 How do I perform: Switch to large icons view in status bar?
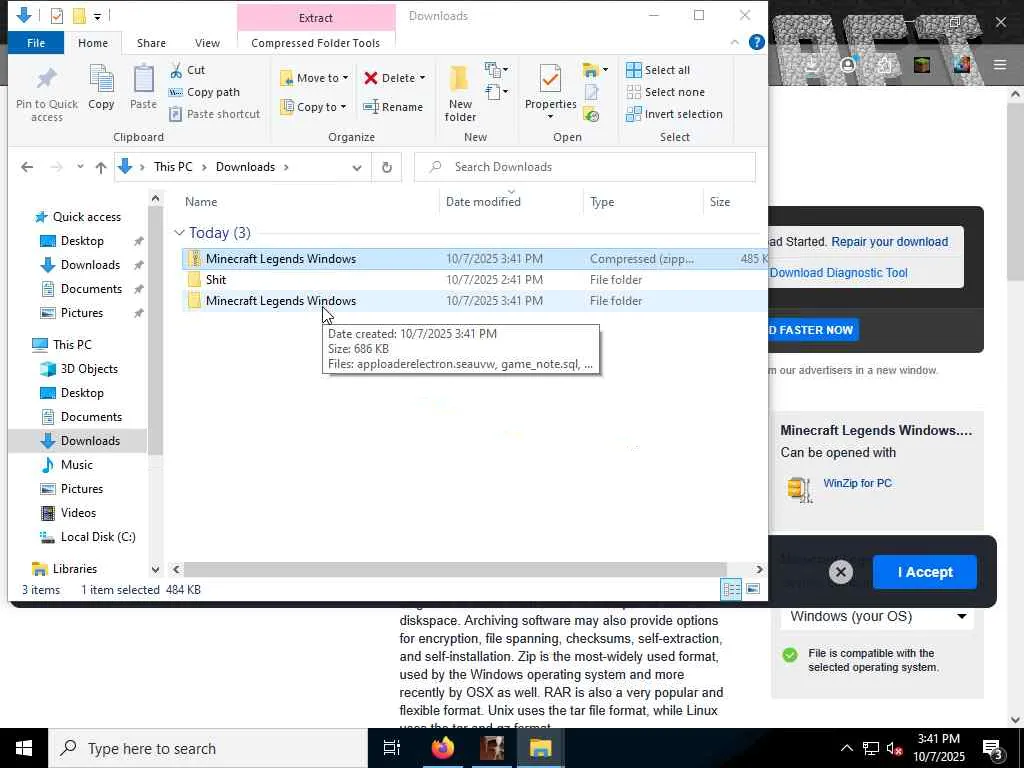pyautogui.click(x=753, y=590)
